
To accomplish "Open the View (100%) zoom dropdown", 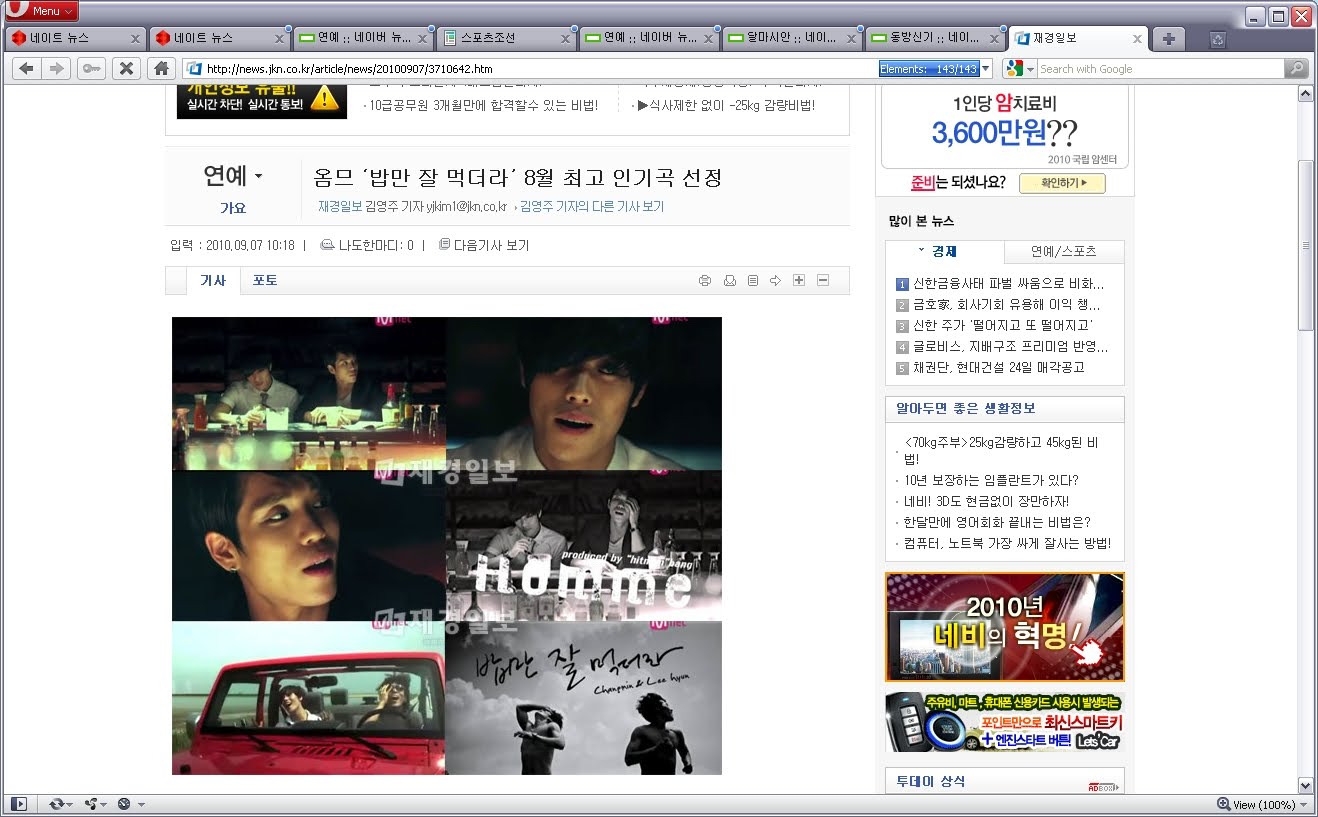I will (1261, 805).
